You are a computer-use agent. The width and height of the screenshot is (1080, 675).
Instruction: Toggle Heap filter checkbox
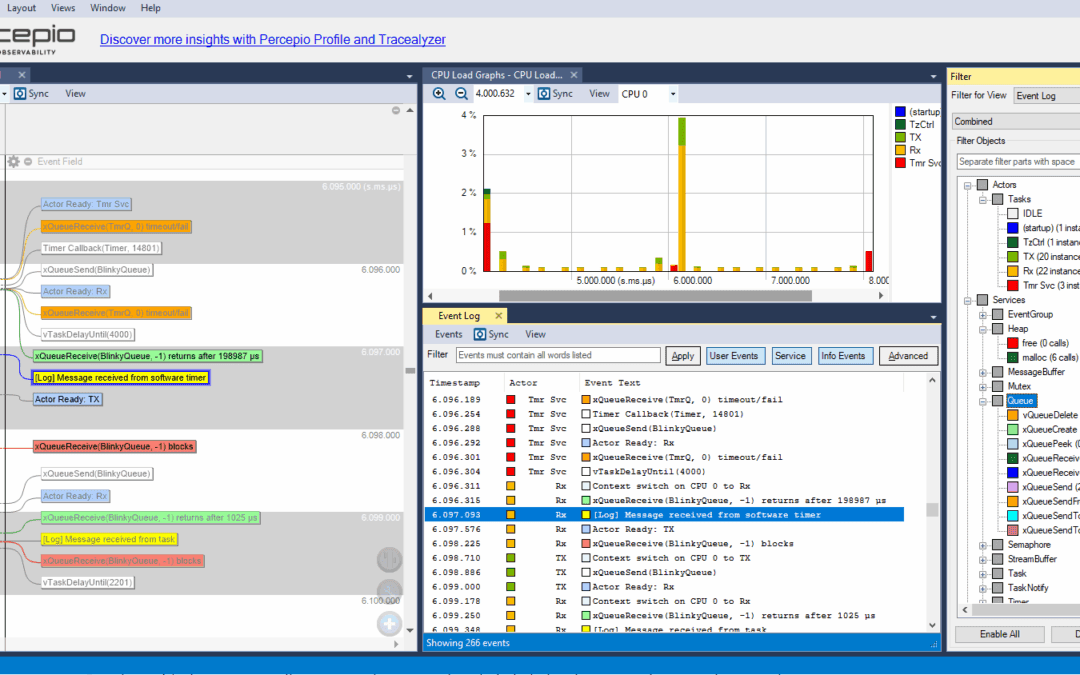click(x=997, y=329)
